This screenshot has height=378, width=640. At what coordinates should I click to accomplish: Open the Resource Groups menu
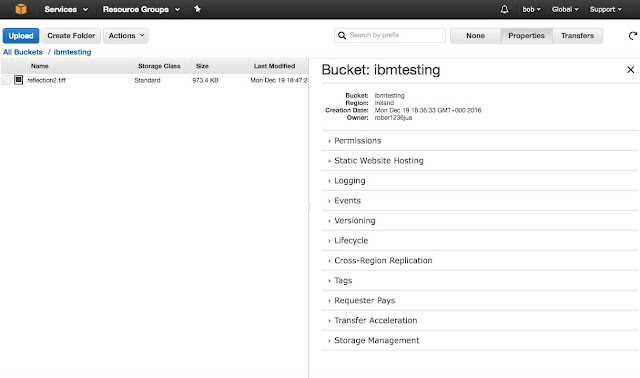[141, 9]
